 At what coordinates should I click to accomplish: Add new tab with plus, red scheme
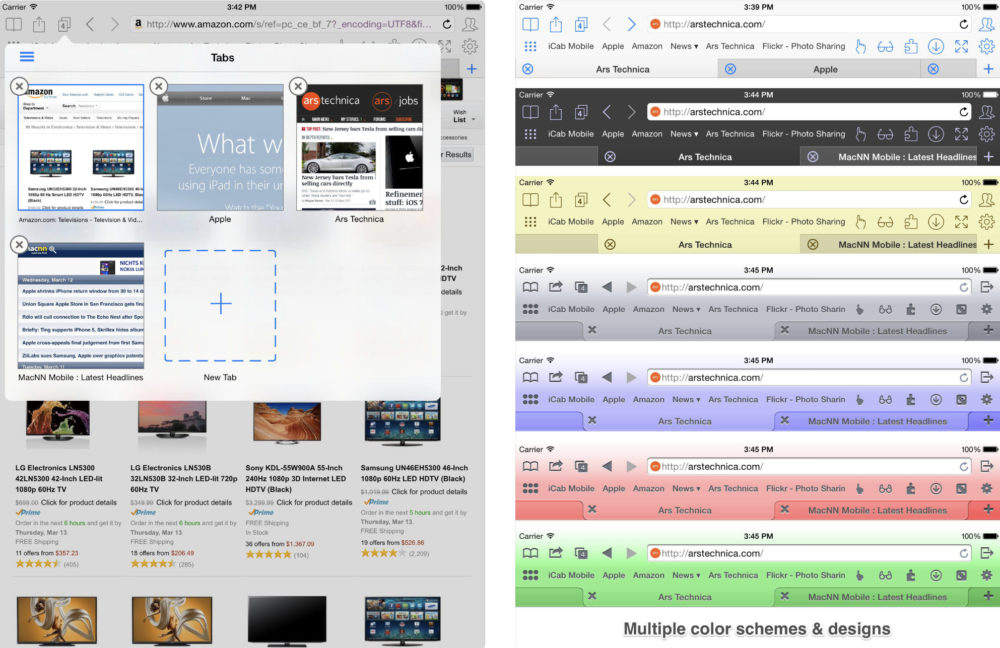tap(988, 509)
